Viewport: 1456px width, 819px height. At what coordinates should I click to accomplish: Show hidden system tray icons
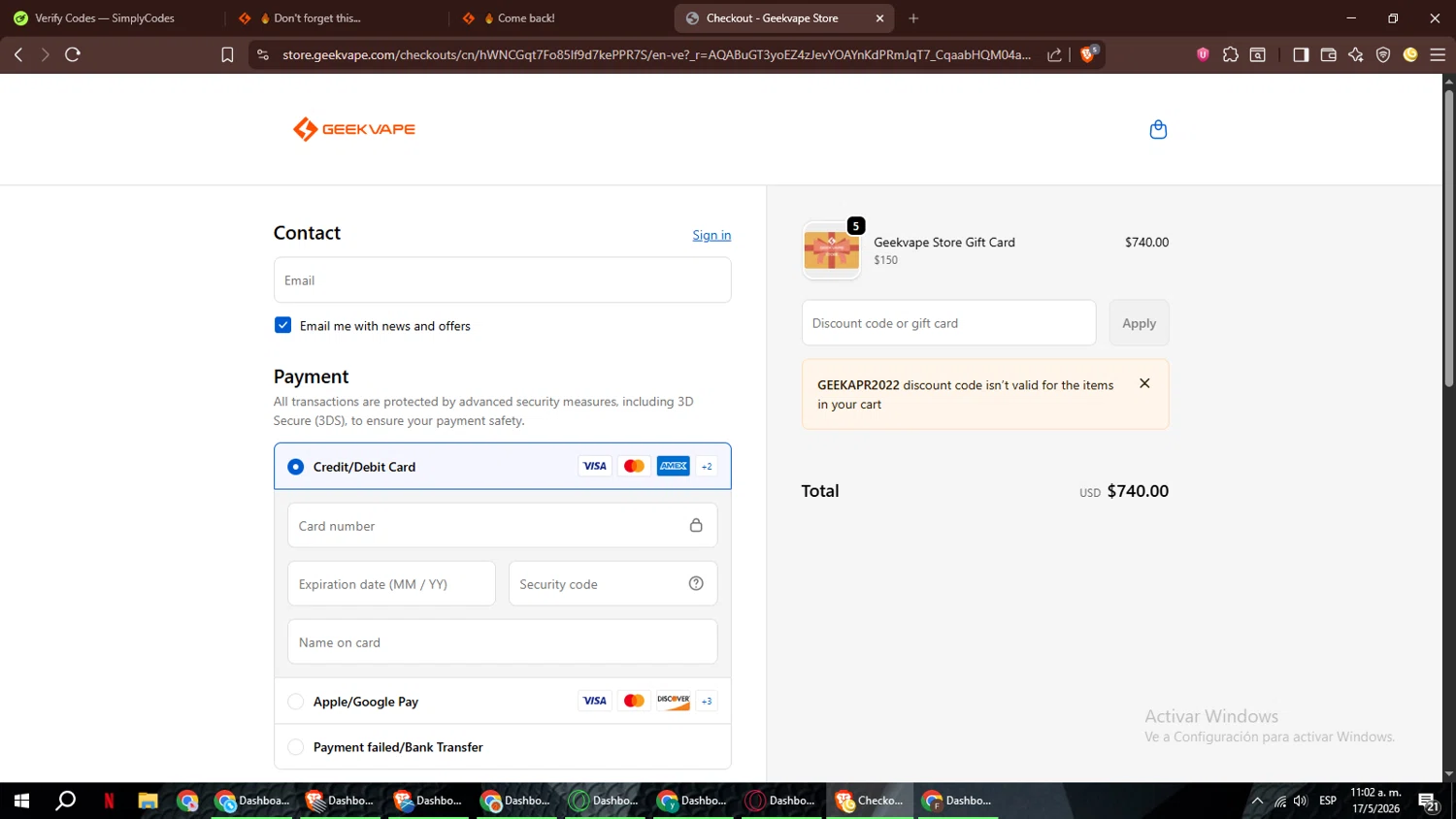pyautogui.click(x=1257, y=801)
